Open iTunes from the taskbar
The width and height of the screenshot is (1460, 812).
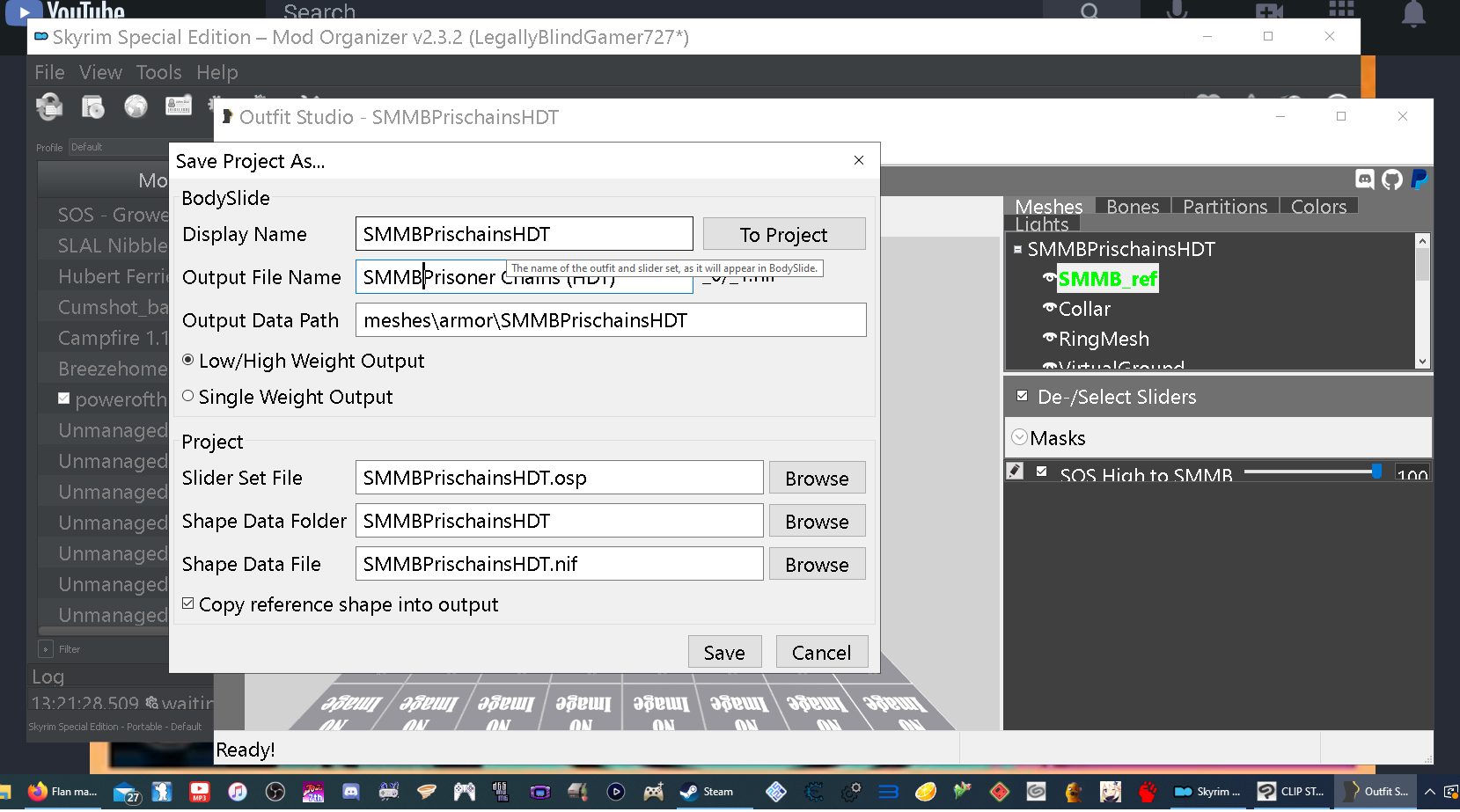tap(238, 793)
